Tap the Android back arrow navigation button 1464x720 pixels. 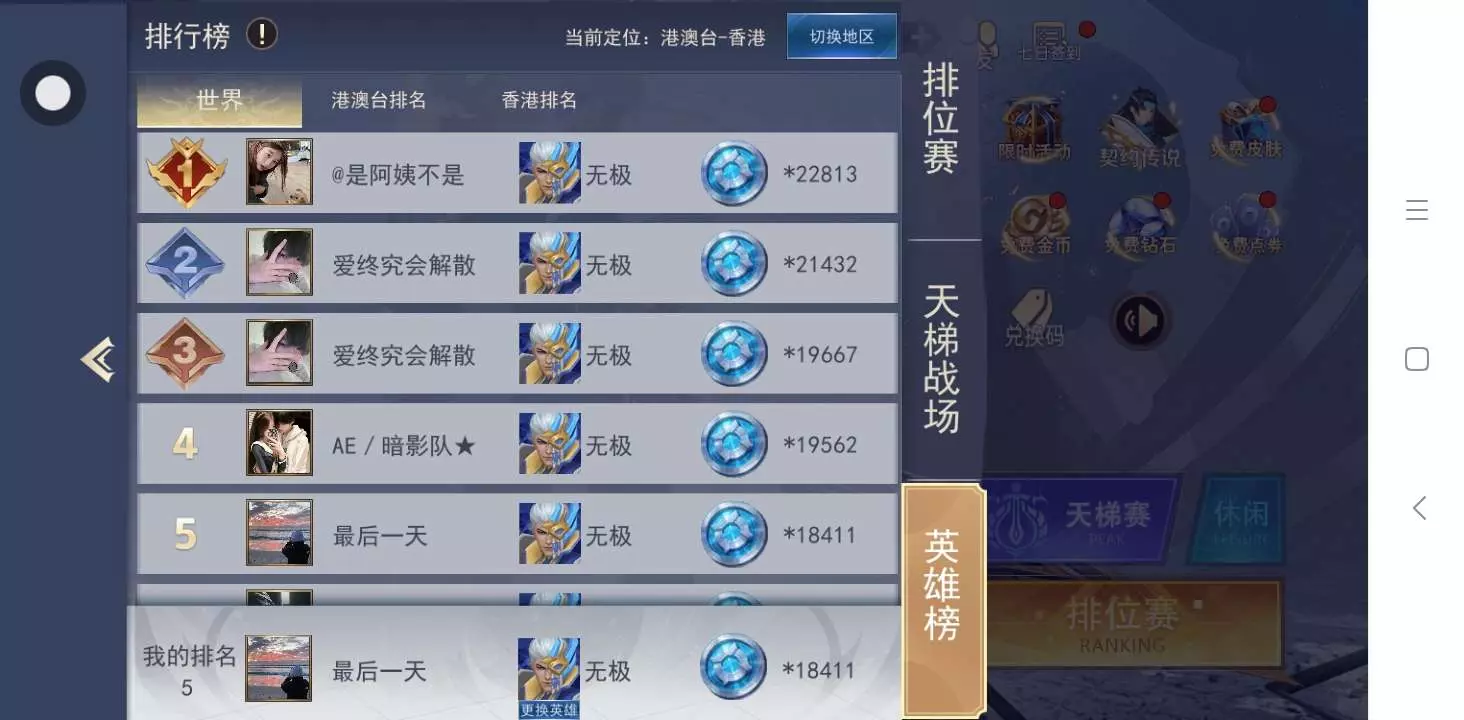point(1418,508)
